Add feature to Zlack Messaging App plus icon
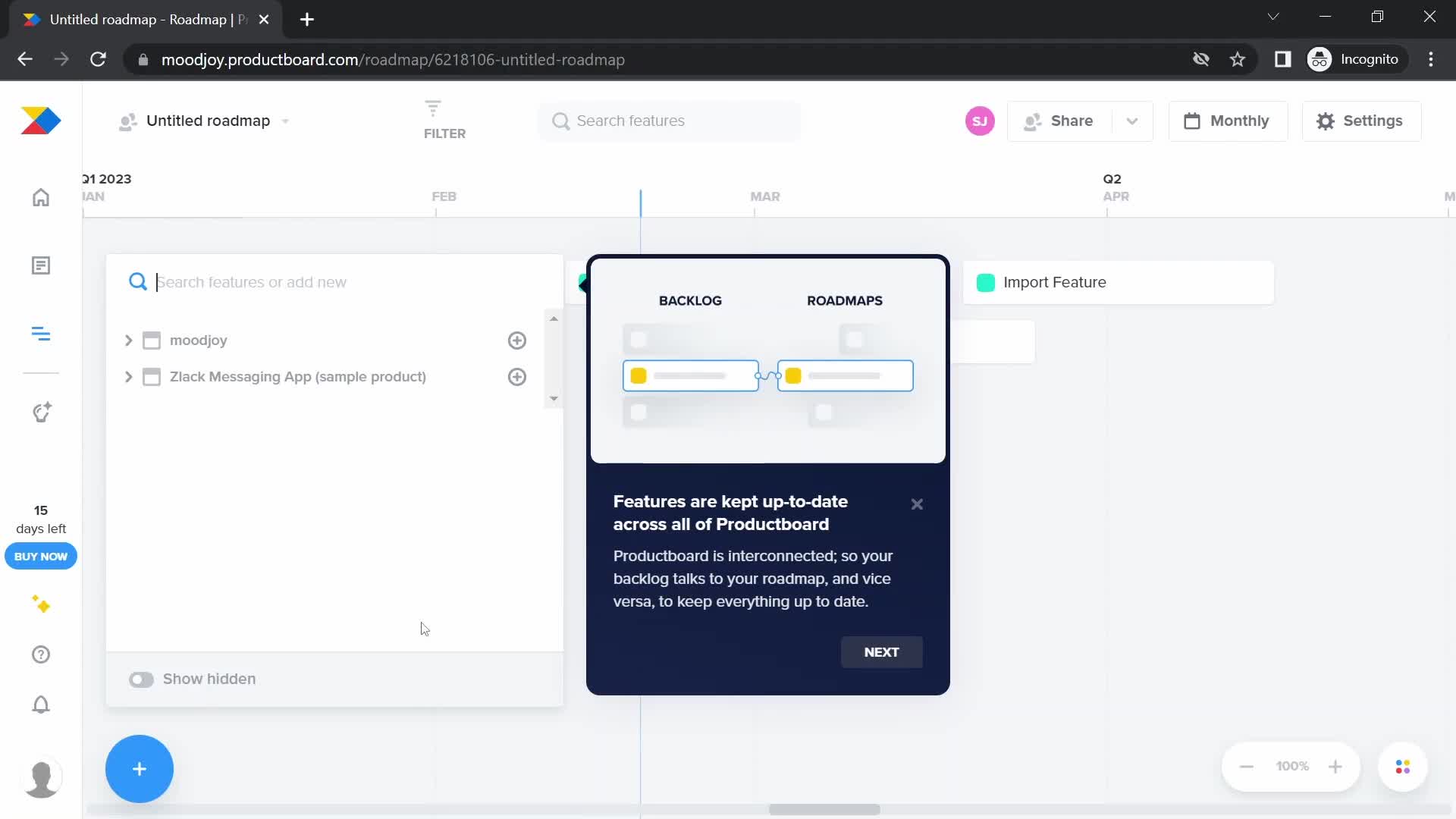1456x819 pixels. (x=517, y=377)
